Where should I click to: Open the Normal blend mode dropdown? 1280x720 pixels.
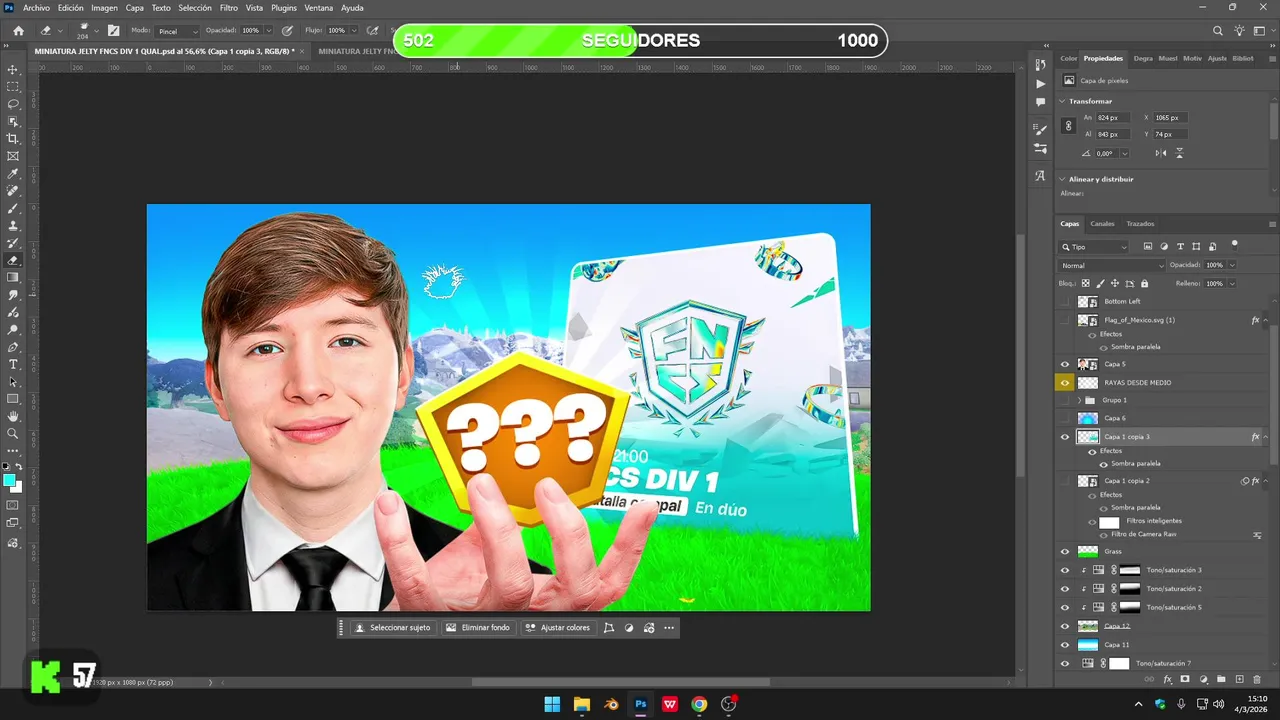click(x=1112, y=265)
